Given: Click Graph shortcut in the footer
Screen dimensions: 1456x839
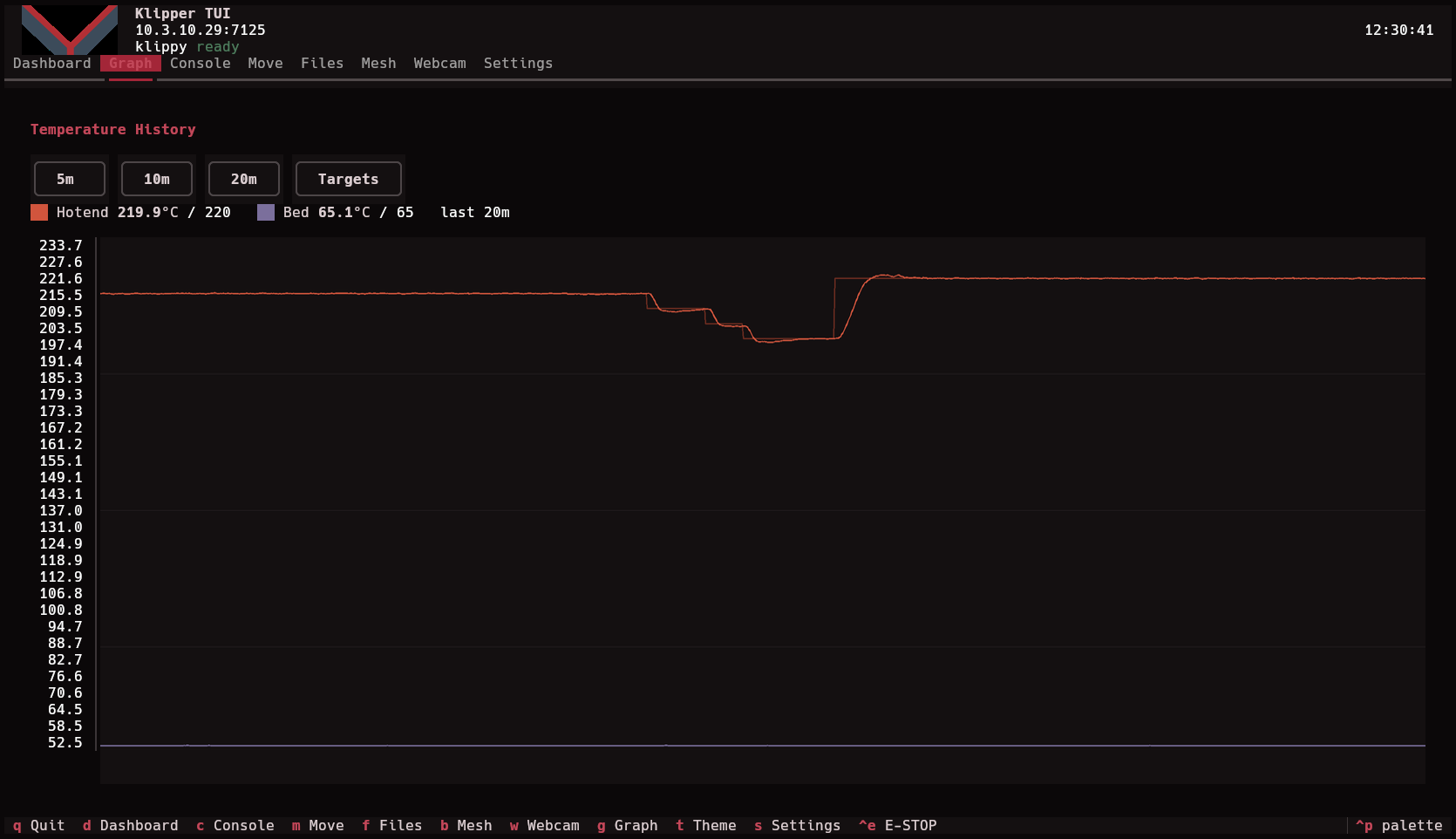Looking at the screenshot, I should point(628,826).
